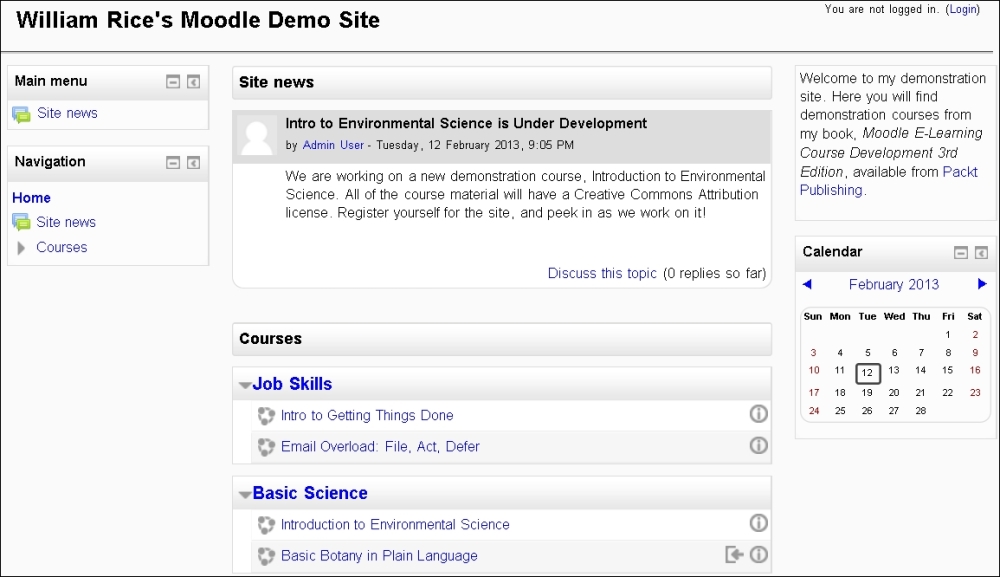The height and width of the screenshot is (577, 1000).
Task: Select today, February 12, in Calendar
Action: click(867, 373)
